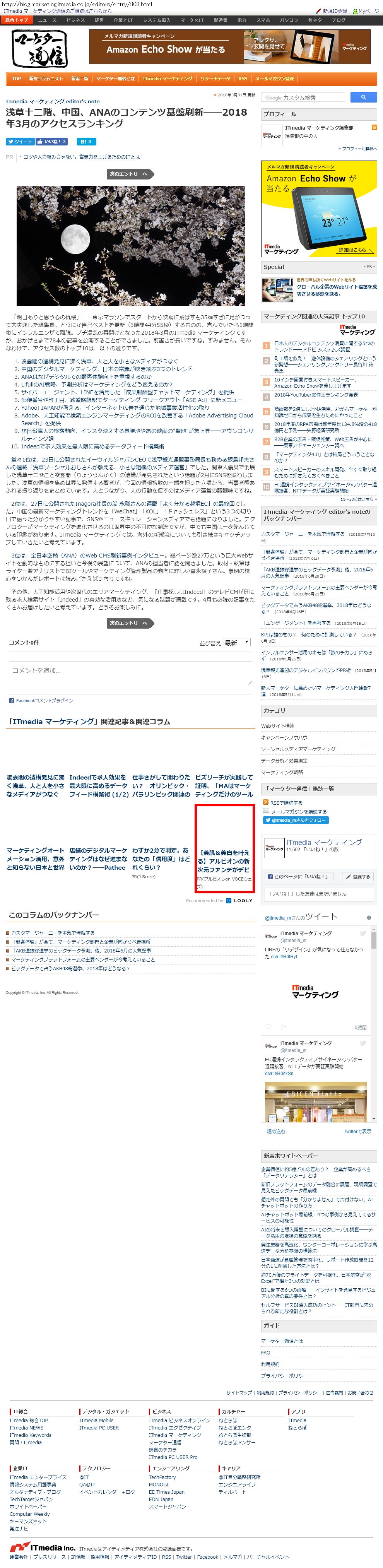Open the comment sort order 最新 dropdown
Image resolution: width=383 pixels, height=1568 pixels.
(237, 642)
